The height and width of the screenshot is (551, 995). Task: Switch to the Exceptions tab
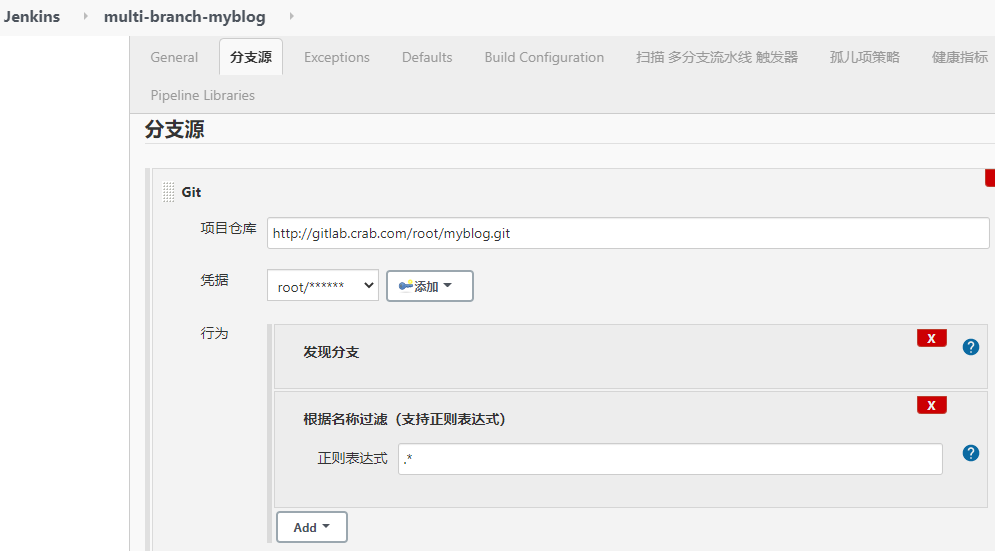click(x=336, y=57)
